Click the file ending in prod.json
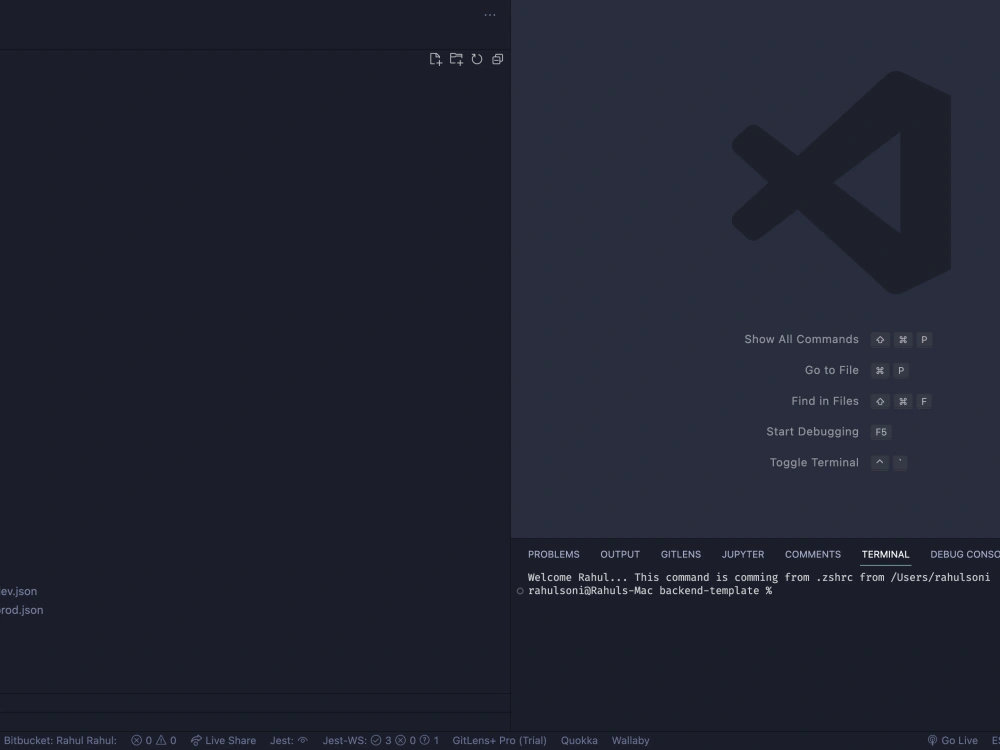The width and height of the screenshot is (1000, 750). (22, 610)
